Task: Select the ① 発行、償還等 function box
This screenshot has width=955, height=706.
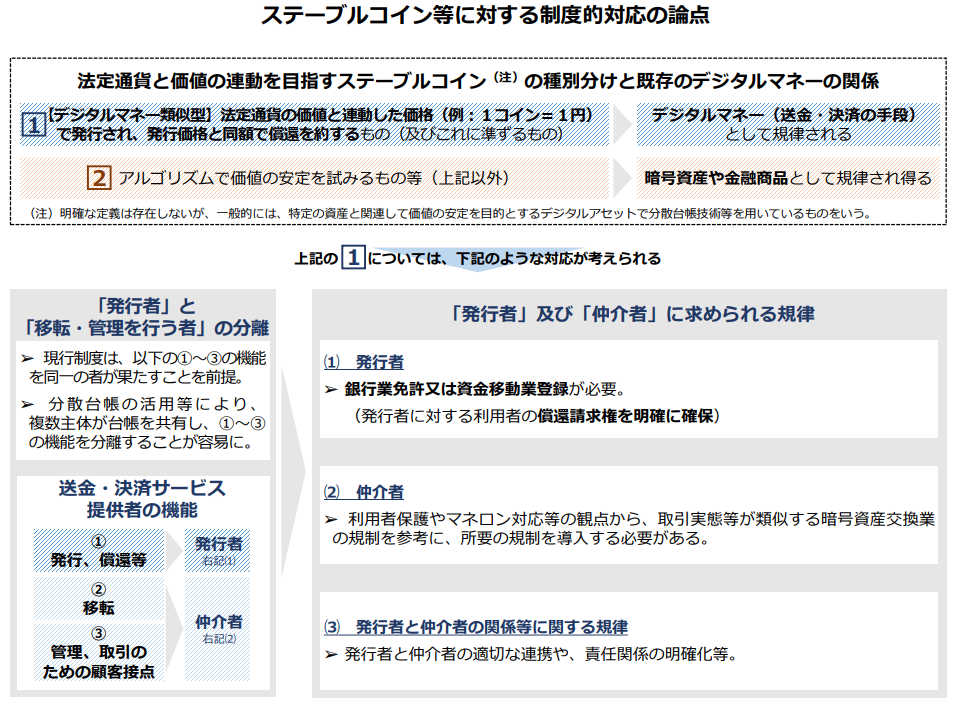Action: pyautogui.click(x=98, y=550)
